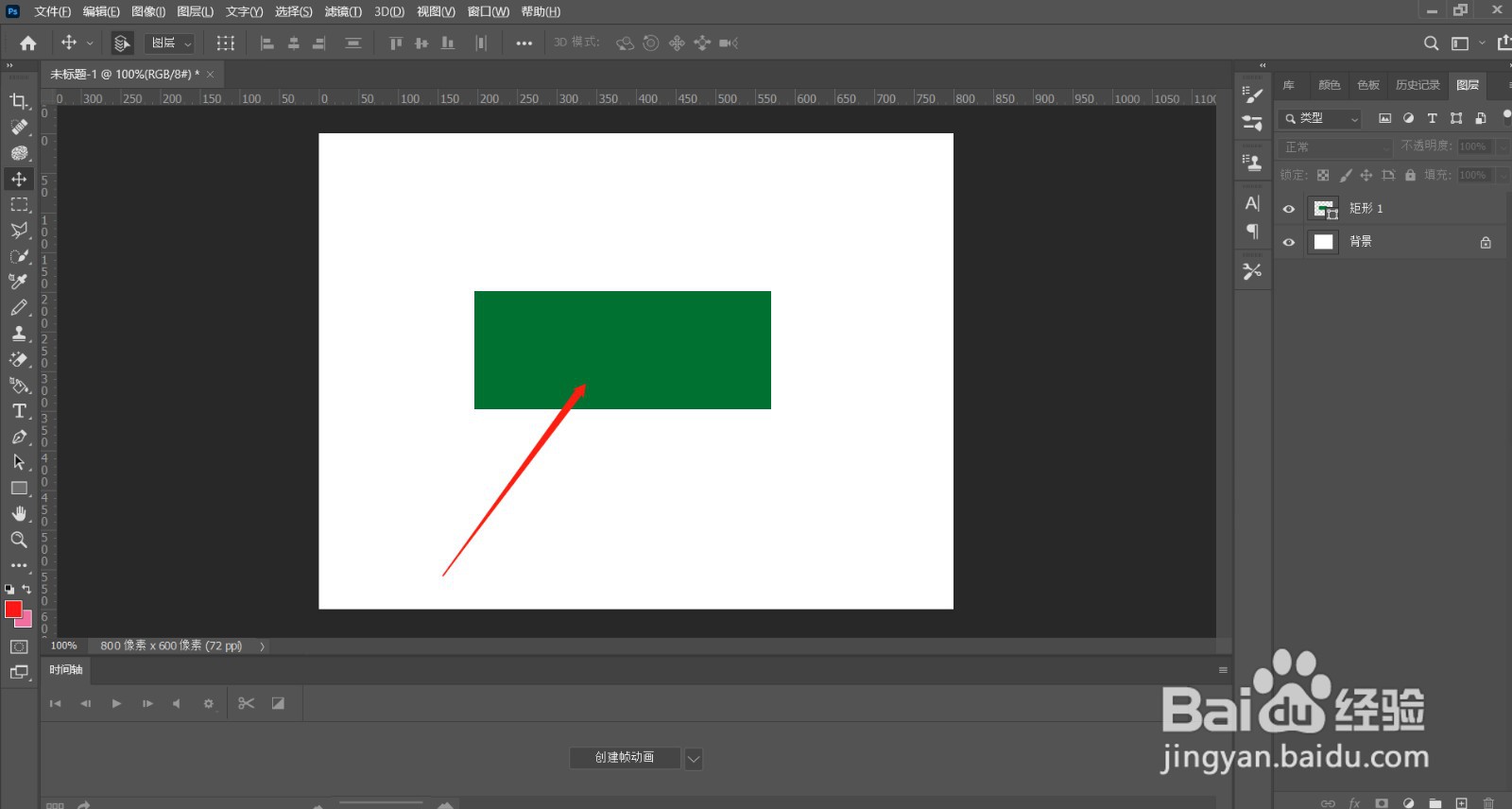Open the 文件(F) menu
Viewport: 1512px width, 809px height.
[52, 11]
